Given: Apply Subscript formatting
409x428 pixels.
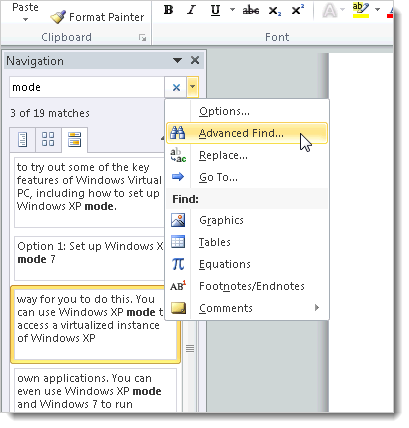Looking at the screenshot, I should pyautogui.click(x=275, y=11).
